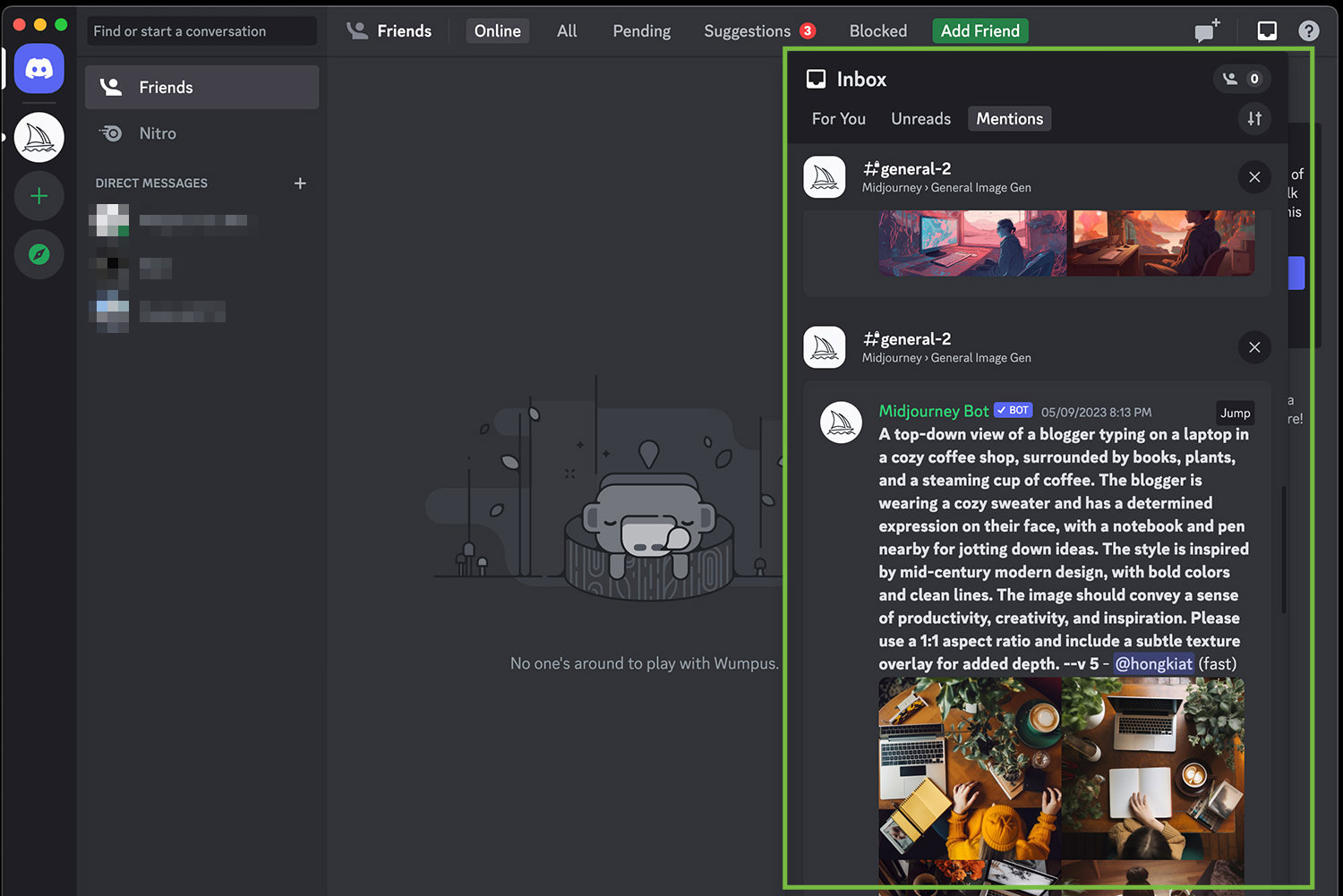The image size is (1343, 896).
Task: Open Discord home direct messages icon
Action: tap(38, 68)
